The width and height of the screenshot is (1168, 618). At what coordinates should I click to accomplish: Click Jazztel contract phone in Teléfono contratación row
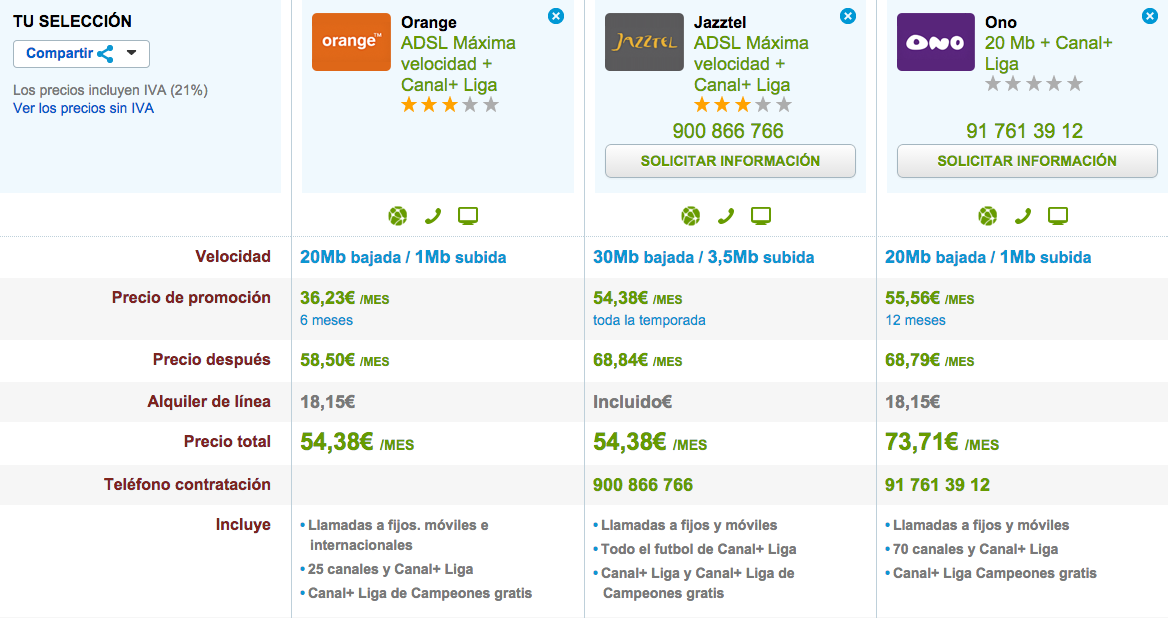coord(643,485)
